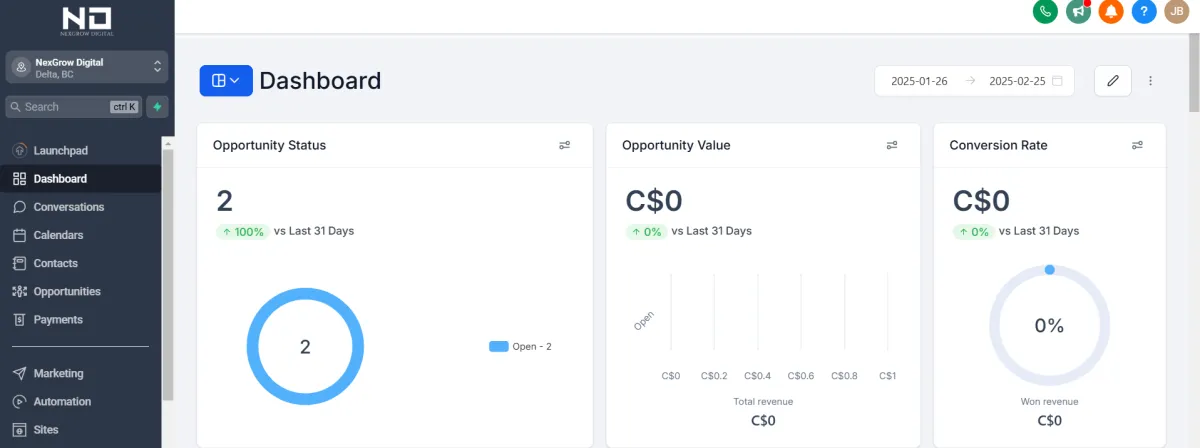Open the three-dot dashboard options menu
This screenshot has width=1200, height=448.
point(1150,81)
